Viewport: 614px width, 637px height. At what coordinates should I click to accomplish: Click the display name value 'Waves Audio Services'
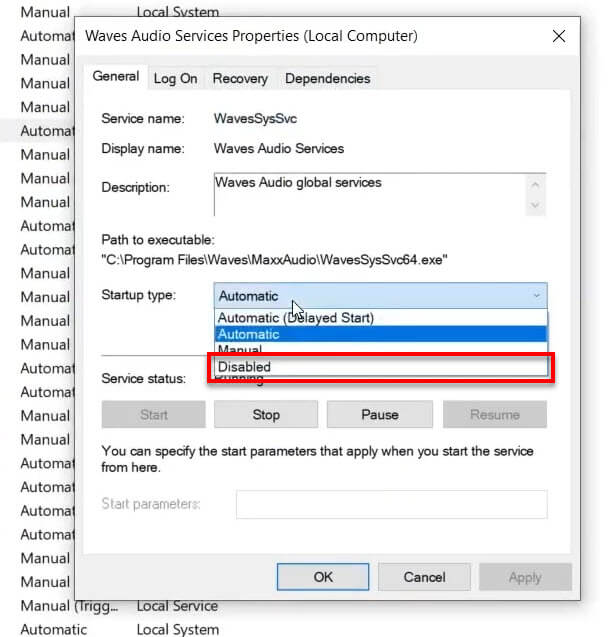click(279, 149)
